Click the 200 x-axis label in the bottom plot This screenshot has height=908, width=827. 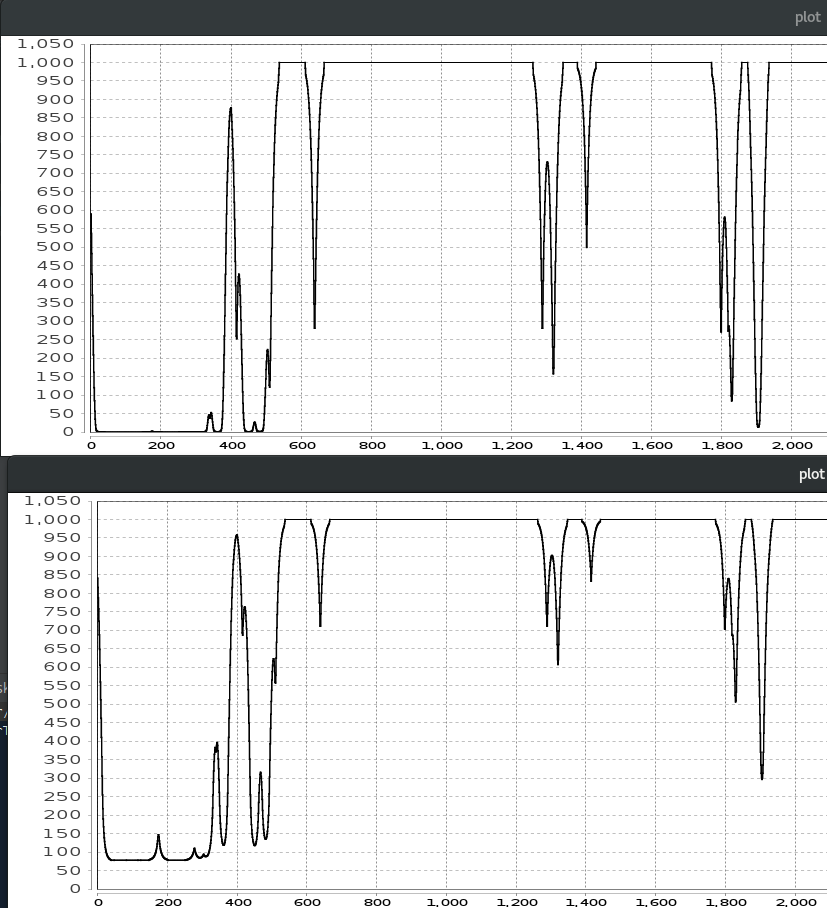pyautogui.click(x=168, y=902)
